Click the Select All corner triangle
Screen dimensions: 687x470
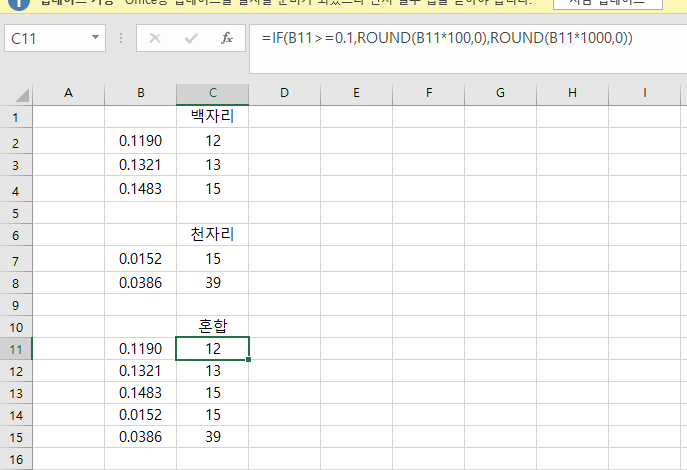click(21, 95)
